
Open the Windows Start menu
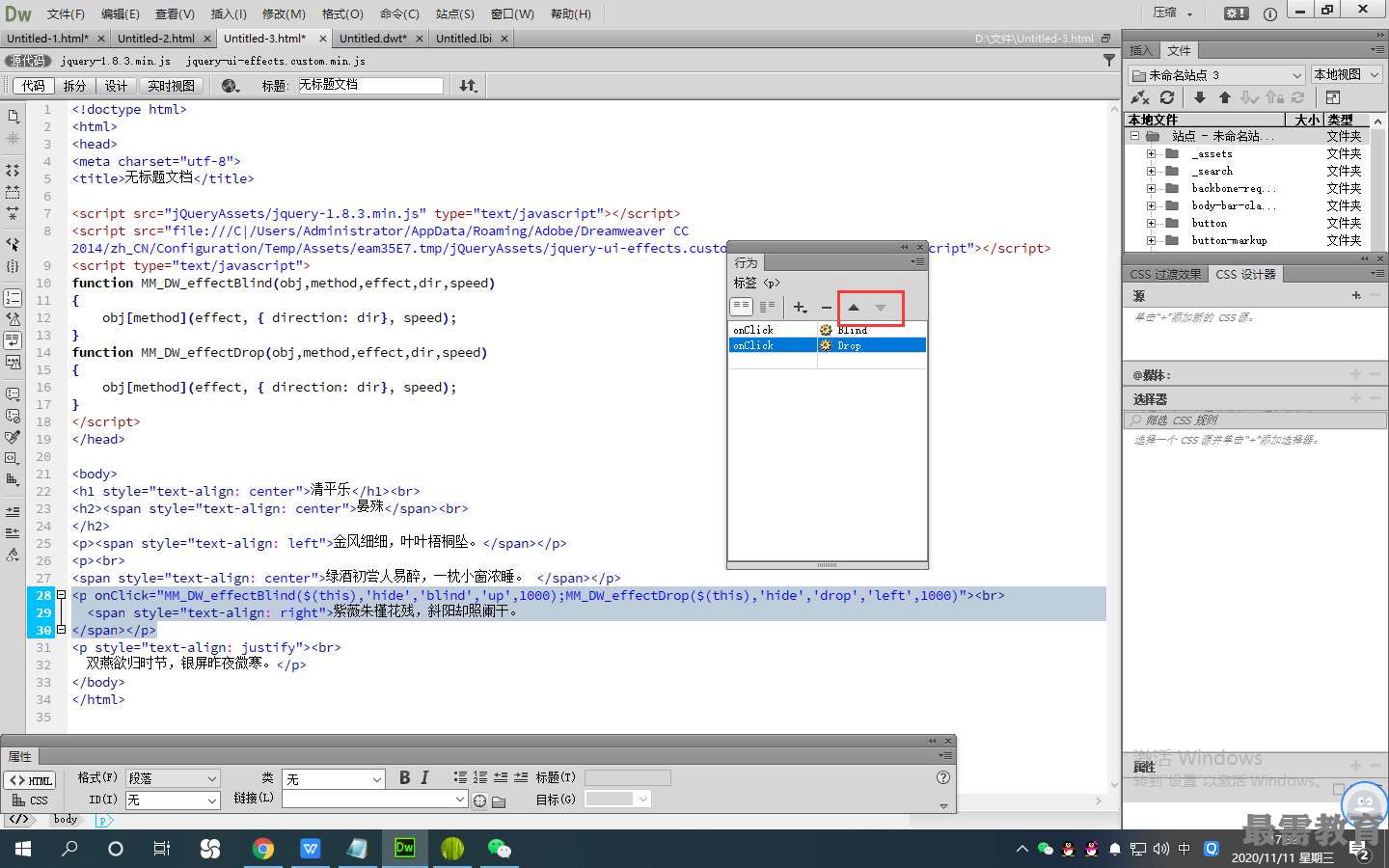coord(23,849)
